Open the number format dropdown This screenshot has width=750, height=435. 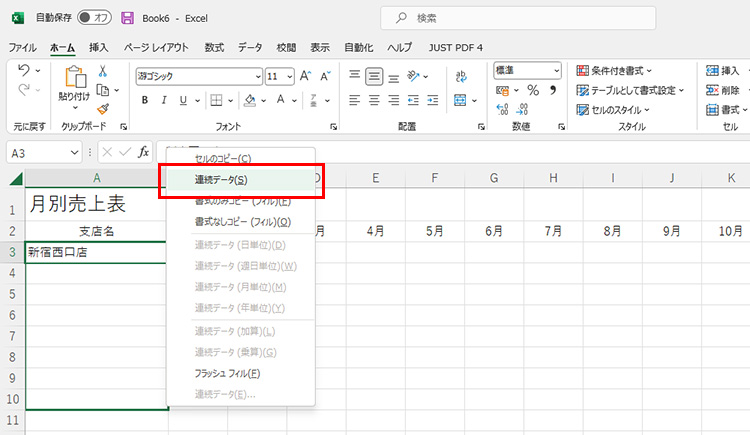coord(557,71)
